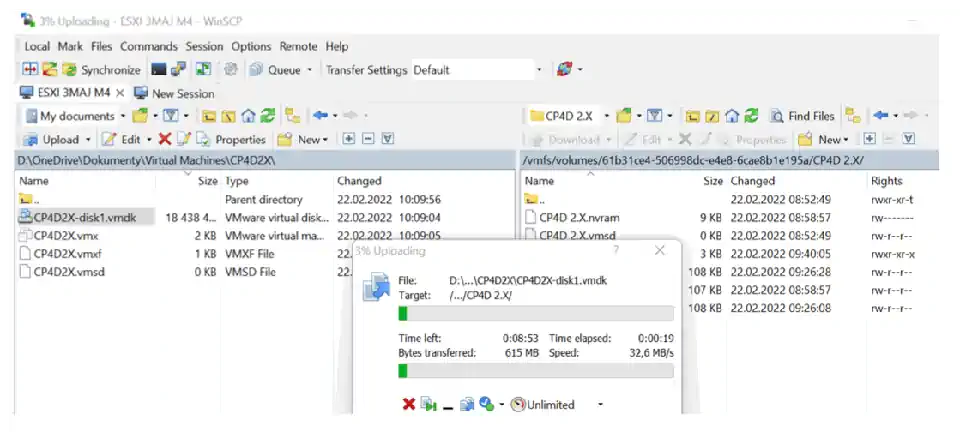Viewport: 972px width, 444px height.
Task: Click the local select files plus icon
Action: (348, 139)
